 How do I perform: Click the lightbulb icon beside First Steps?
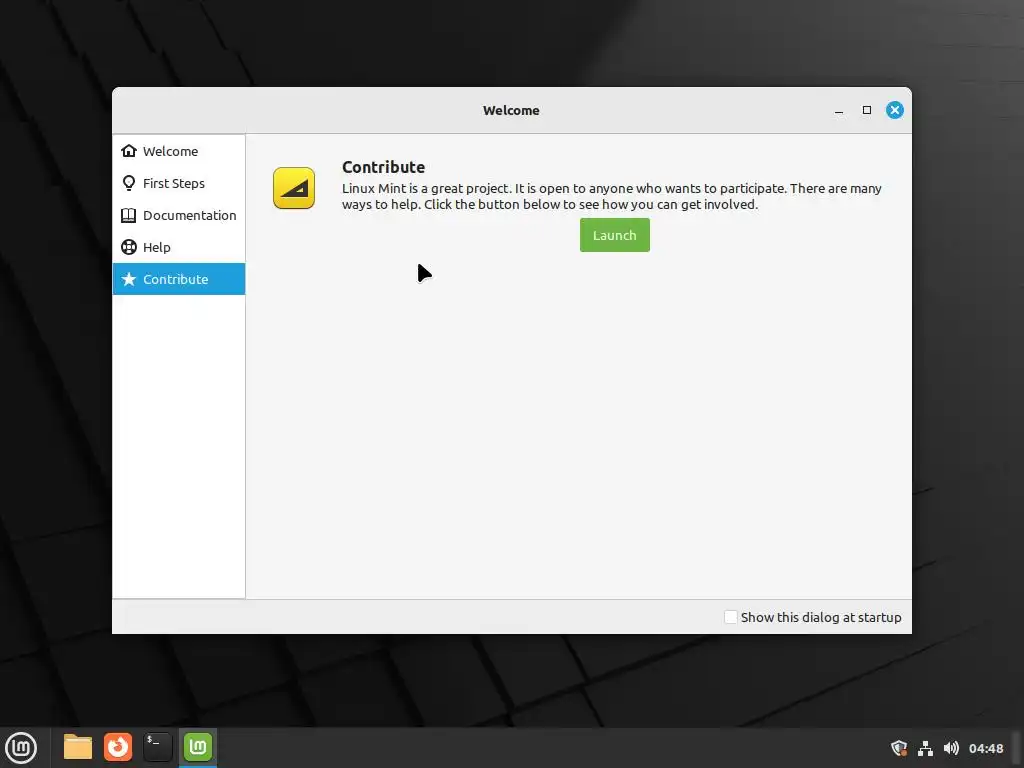pos(129,183)
